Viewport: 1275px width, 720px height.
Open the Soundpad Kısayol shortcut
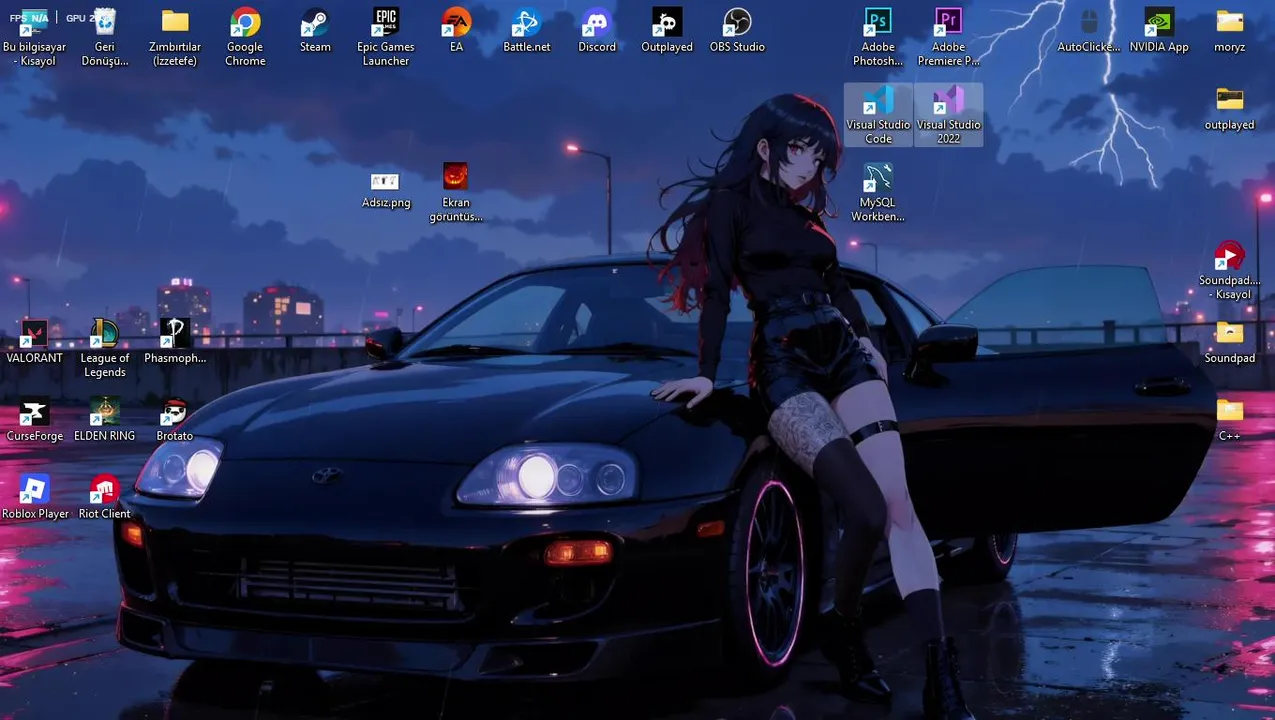[1229, 270]
